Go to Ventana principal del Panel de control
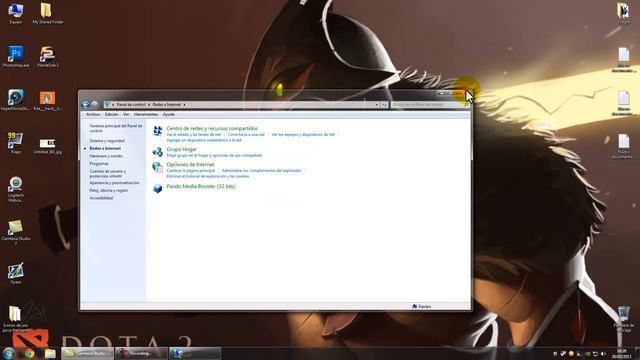Viewport: 640px width, 360px height. [x=116, y=129]
